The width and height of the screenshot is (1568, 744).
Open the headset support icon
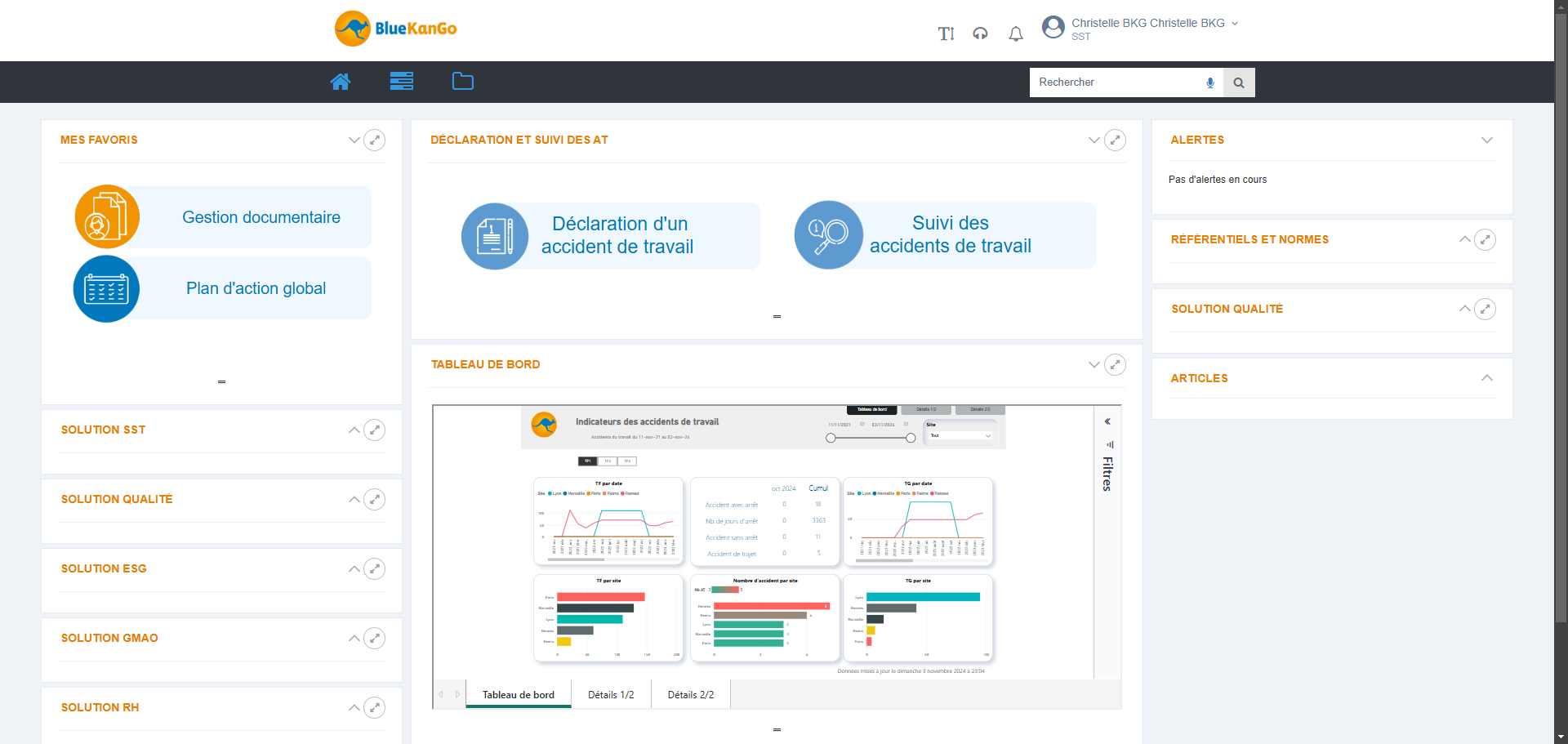980,33
